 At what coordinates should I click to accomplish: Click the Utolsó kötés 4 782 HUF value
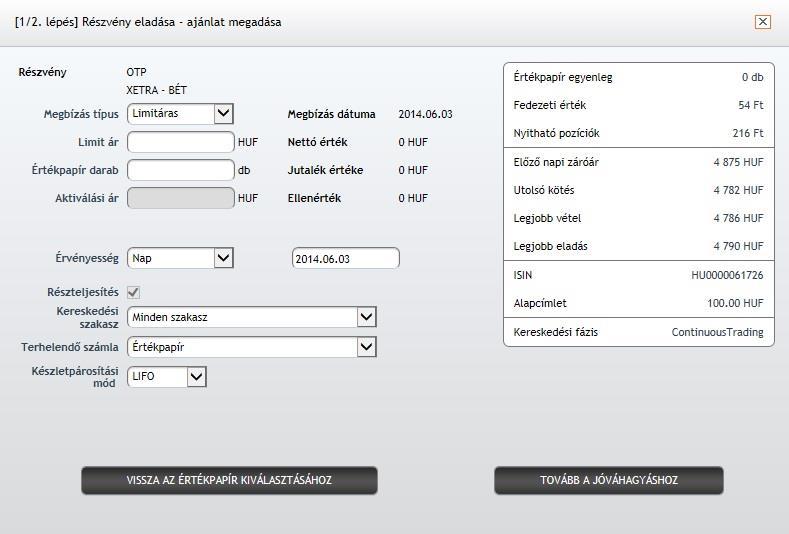(x=738, y=190)
